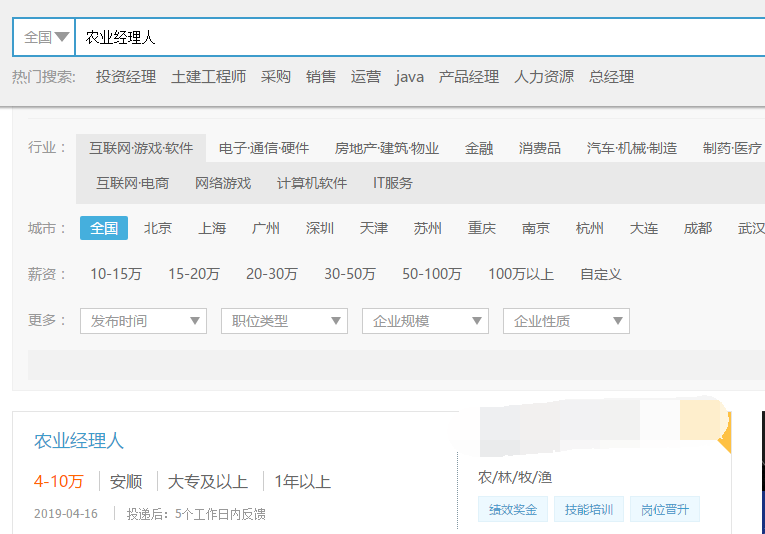Click the search box containing 农业经理人
The height and width of the screenshot is (534, 765).
pos(400,37)
